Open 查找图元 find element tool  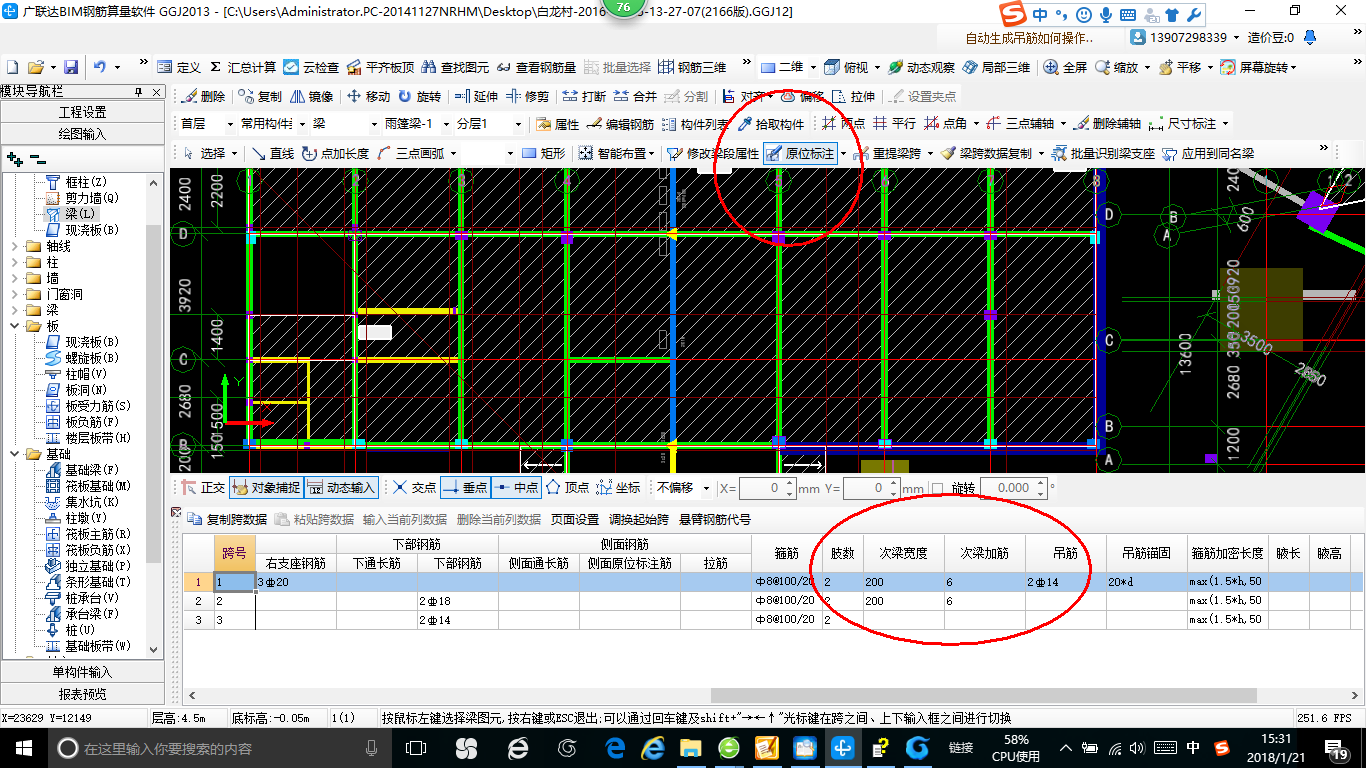click(455, 67)
